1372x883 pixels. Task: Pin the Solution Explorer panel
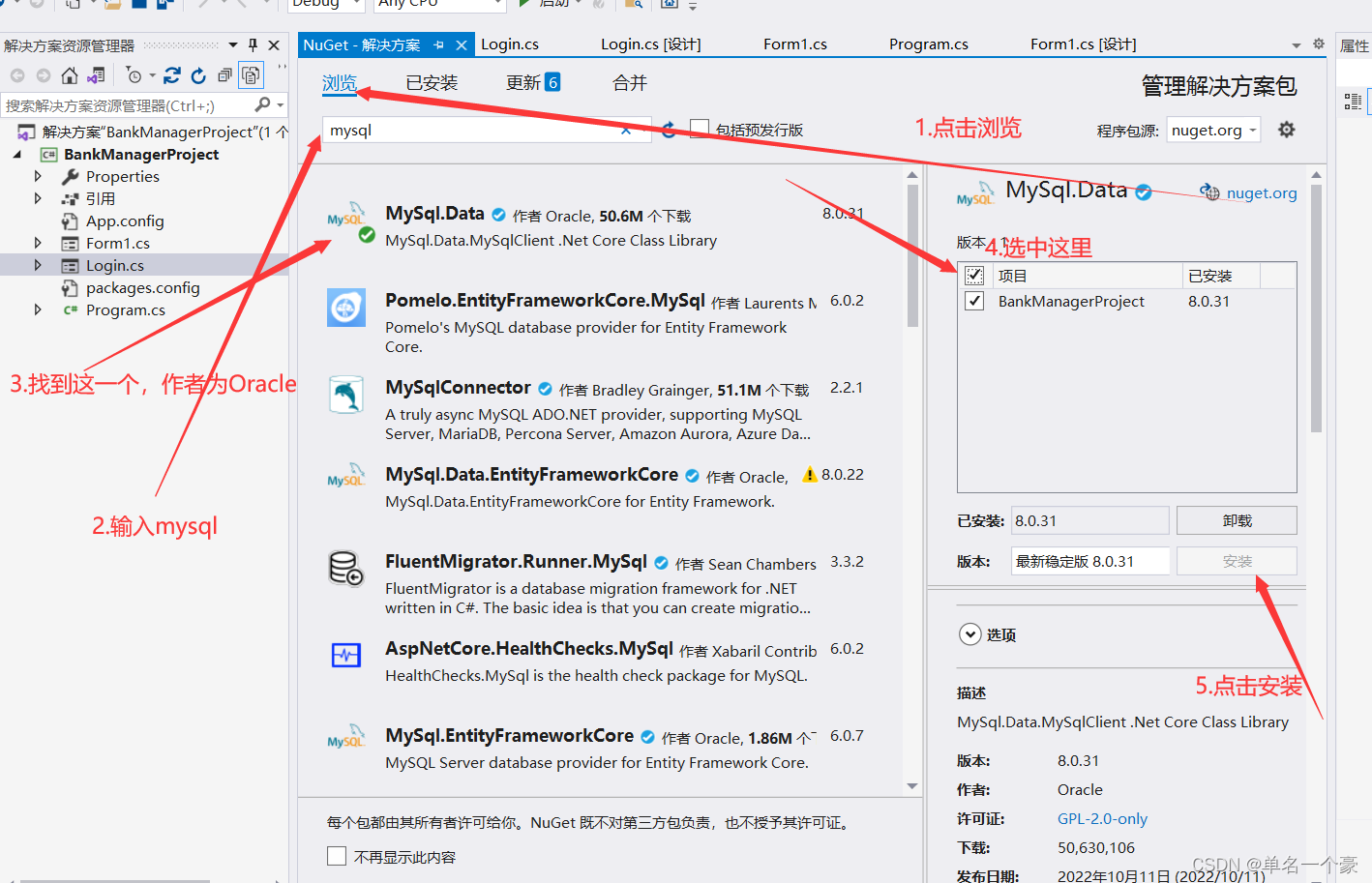[x=254, y=45]
